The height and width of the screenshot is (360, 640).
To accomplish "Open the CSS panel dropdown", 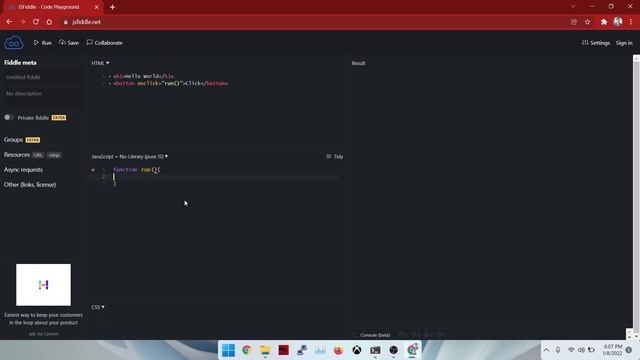I will point(98,307).
